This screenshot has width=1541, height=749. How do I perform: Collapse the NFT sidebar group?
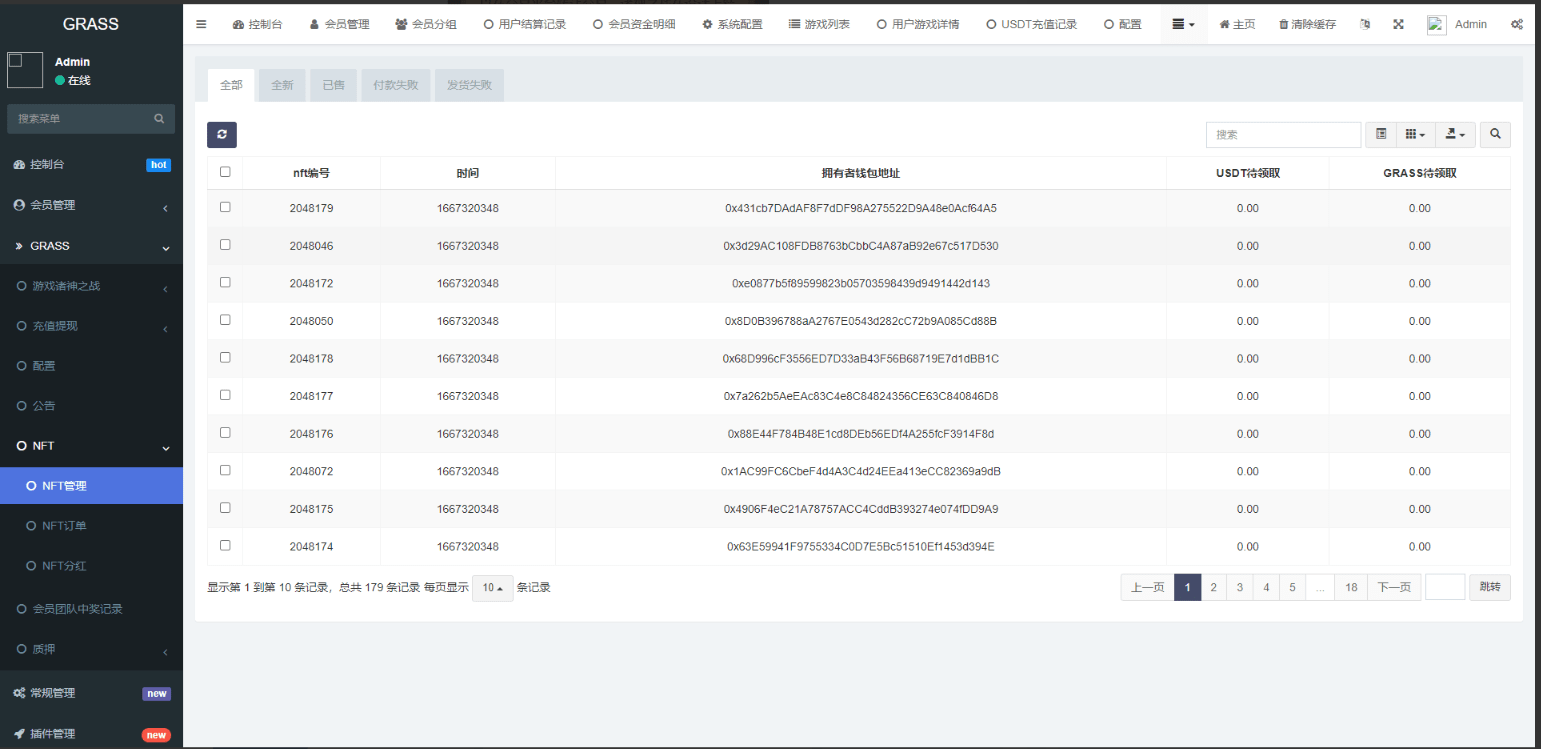pyautogui.click(x=91, y=446)
